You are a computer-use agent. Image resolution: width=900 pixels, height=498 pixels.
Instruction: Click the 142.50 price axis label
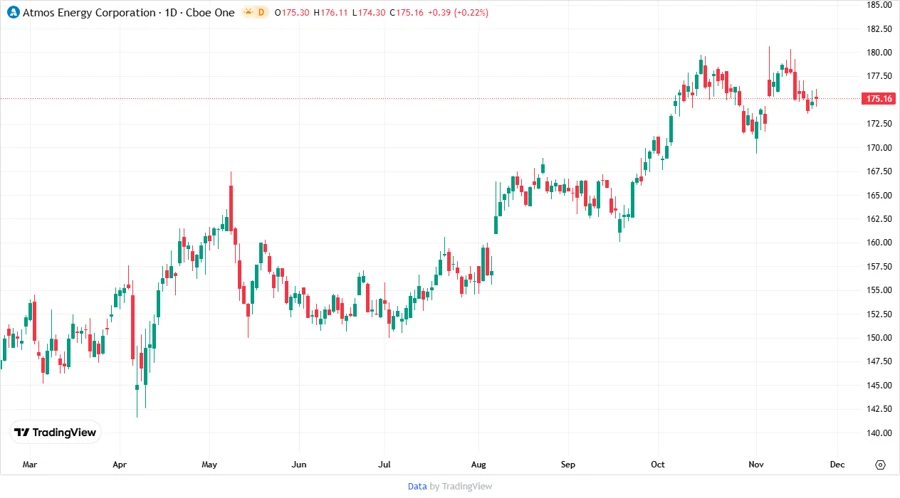[879, 408]
